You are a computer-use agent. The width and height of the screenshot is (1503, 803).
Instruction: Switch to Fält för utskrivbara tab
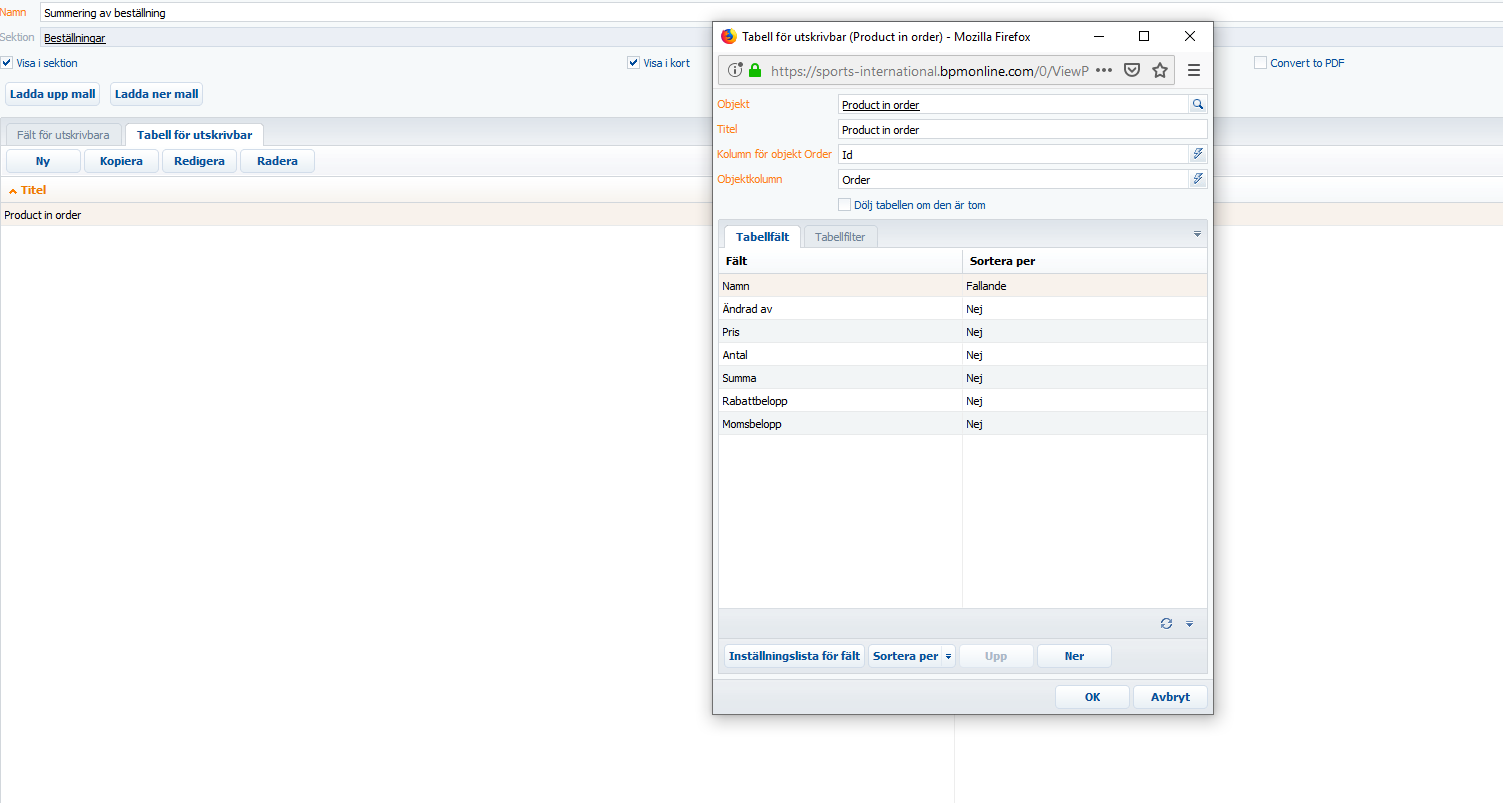64,134
